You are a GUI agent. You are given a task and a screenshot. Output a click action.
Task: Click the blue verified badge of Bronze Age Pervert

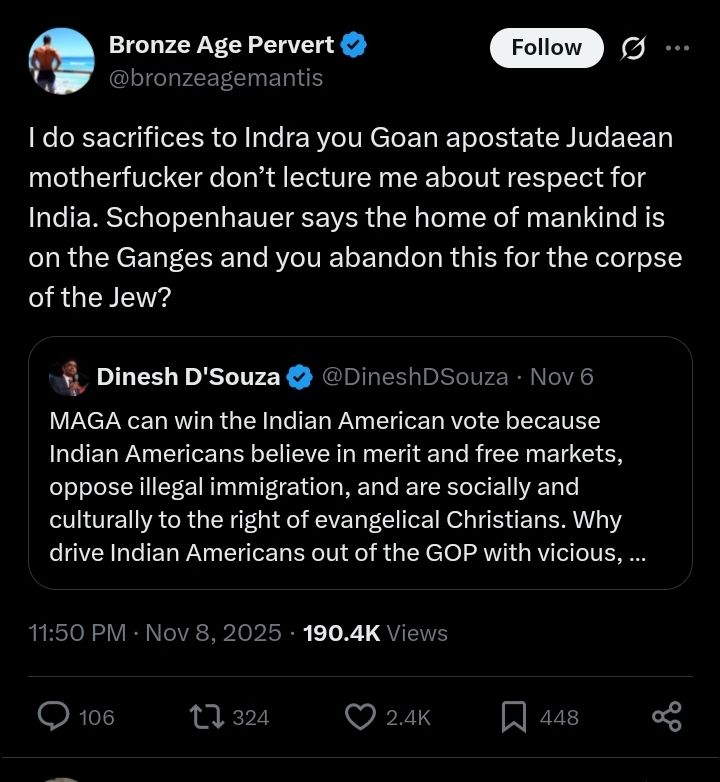pos(354,44)
